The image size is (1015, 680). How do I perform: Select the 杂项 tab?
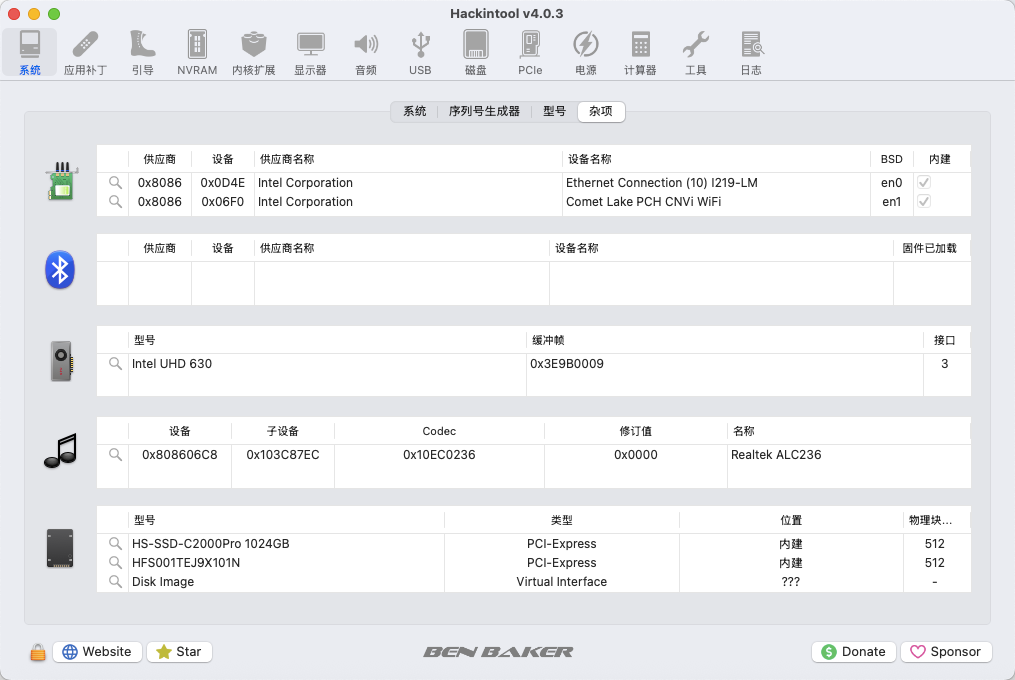pos(601,111)
